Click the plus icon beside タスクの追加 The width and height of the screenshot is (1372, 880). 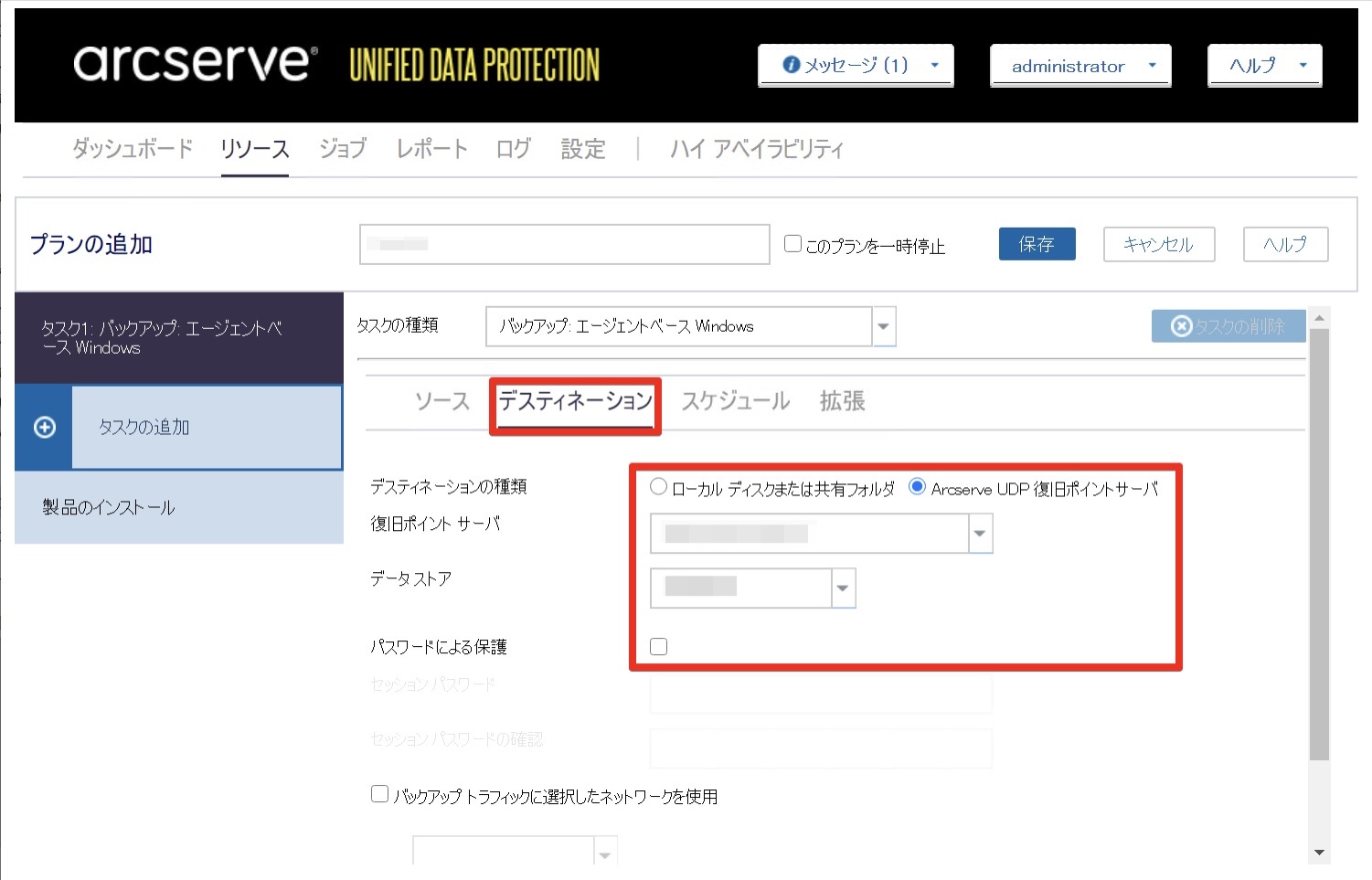click(45, 428)
